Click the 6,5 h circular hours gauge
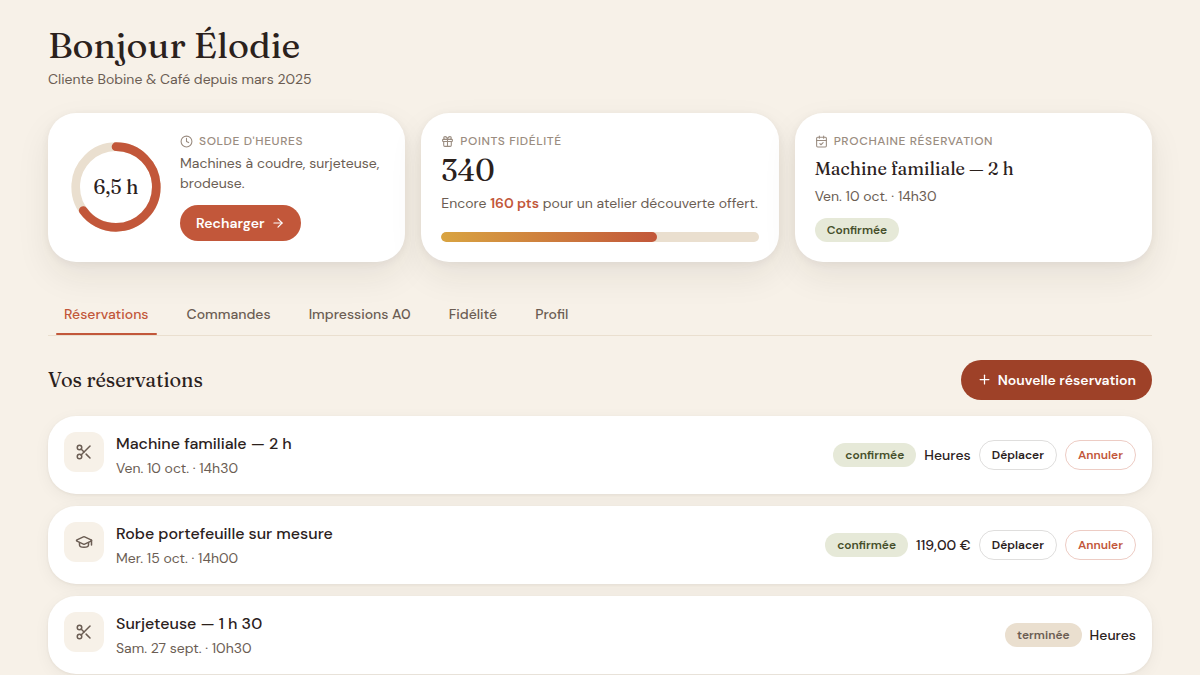 pyautogui.click(x=116, y=187)
